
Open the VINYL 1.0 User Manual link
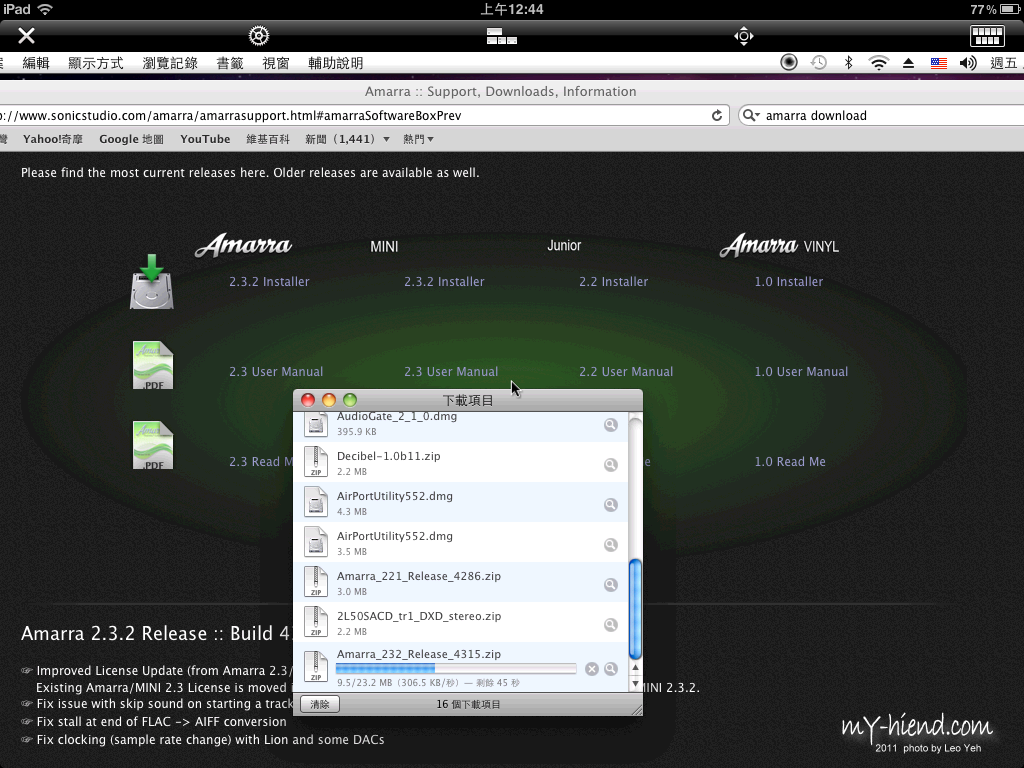tap(801, 372)
